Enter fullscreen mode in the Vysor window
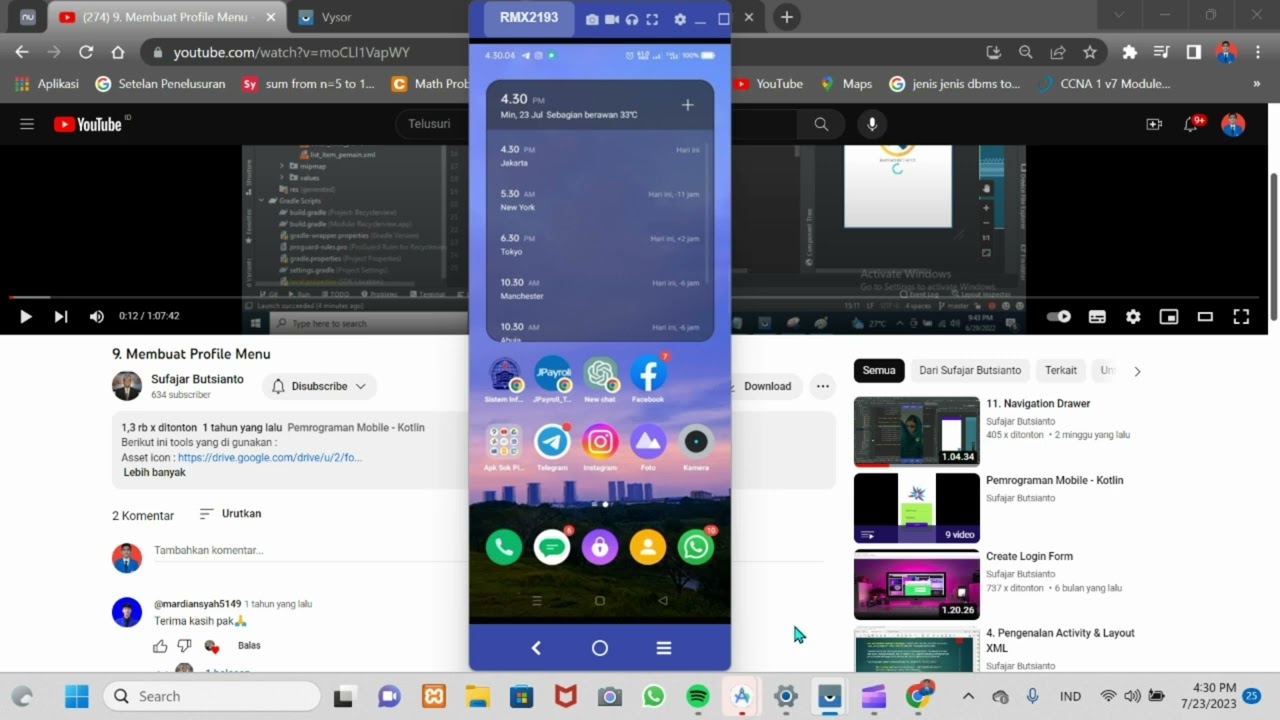 pyautogui.click(x=652, y=20)
